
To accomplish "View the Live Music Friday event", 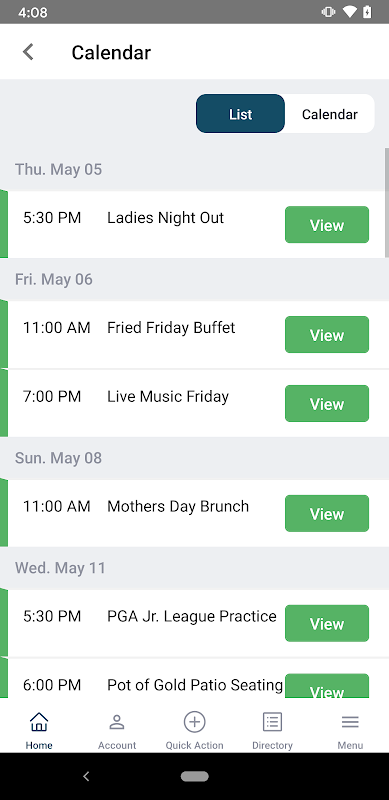I will [x=327, y=403].
